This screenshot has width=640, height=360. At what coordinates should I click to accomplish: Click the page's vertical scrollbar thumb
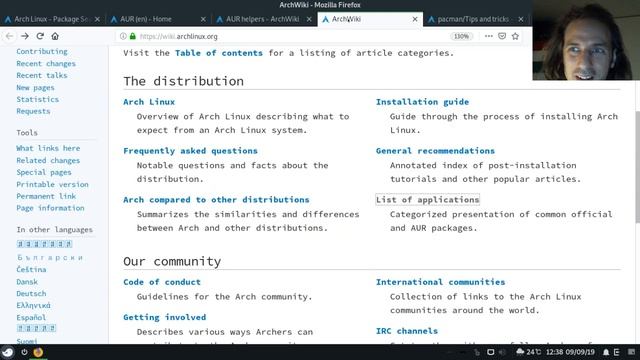(638, 167)
